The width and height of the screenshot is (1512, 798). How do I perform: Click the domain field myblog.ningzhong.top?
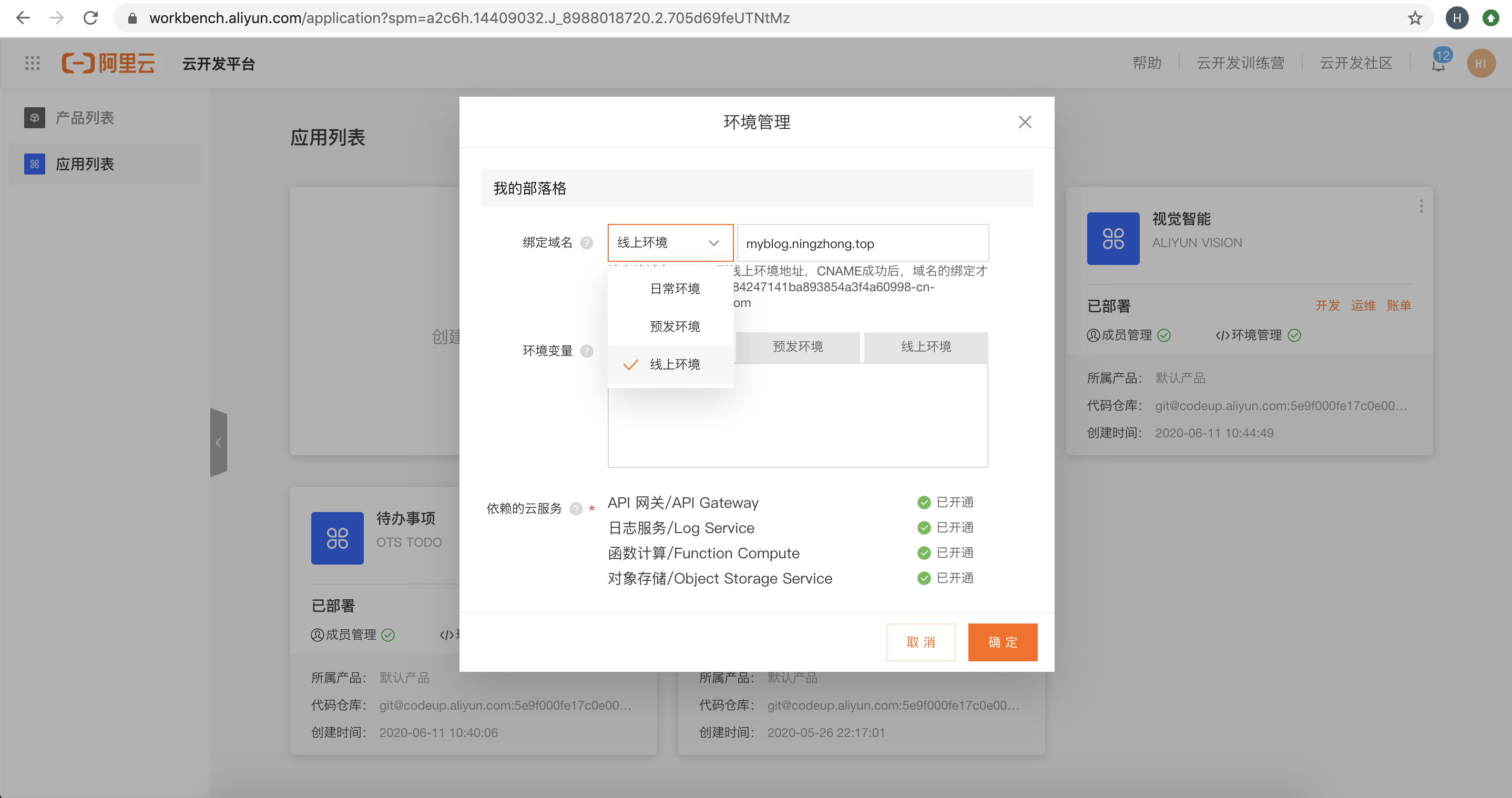coord(863,243)
